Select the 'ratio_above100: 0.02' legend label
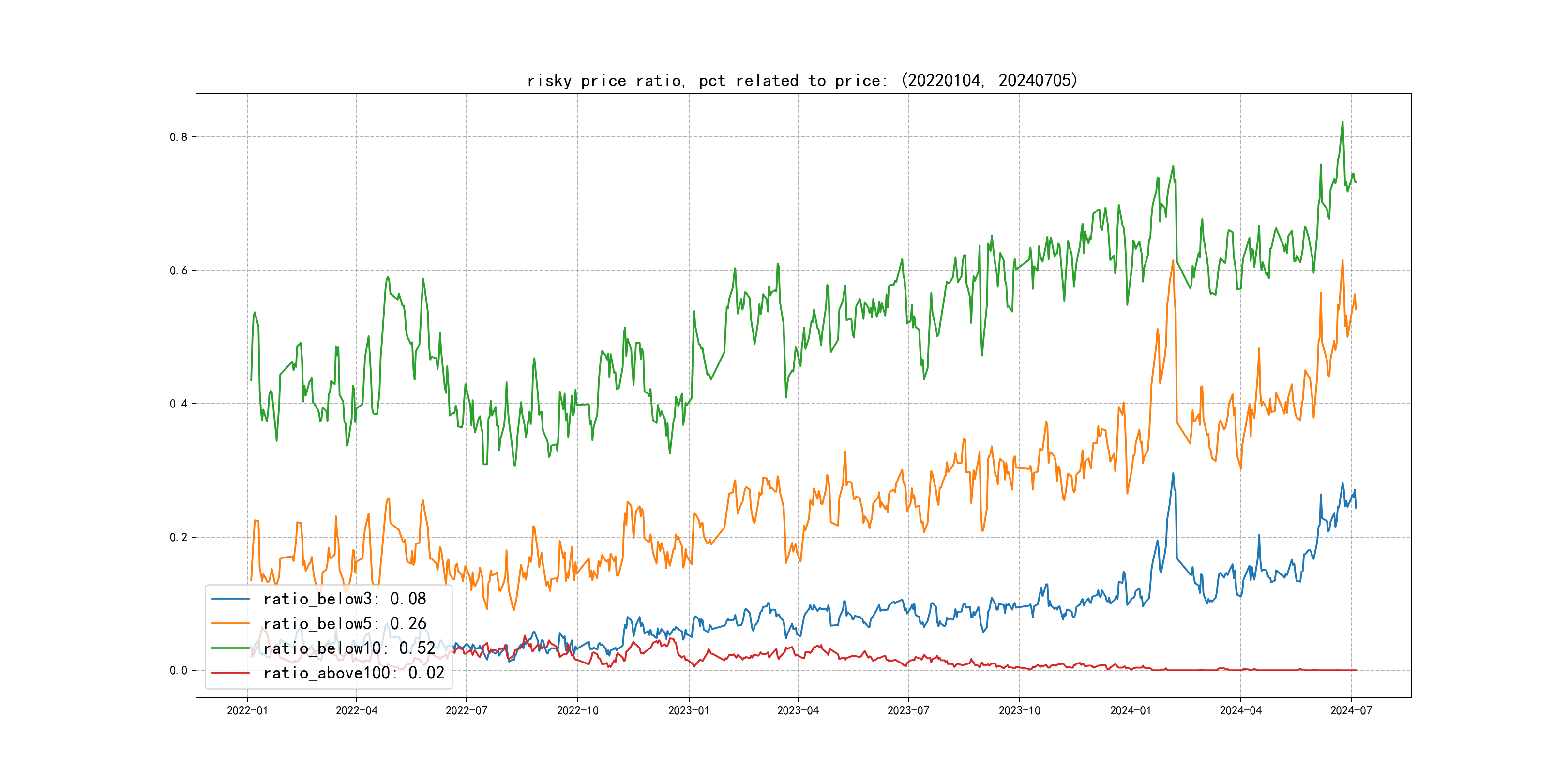 tap(354, 673)
